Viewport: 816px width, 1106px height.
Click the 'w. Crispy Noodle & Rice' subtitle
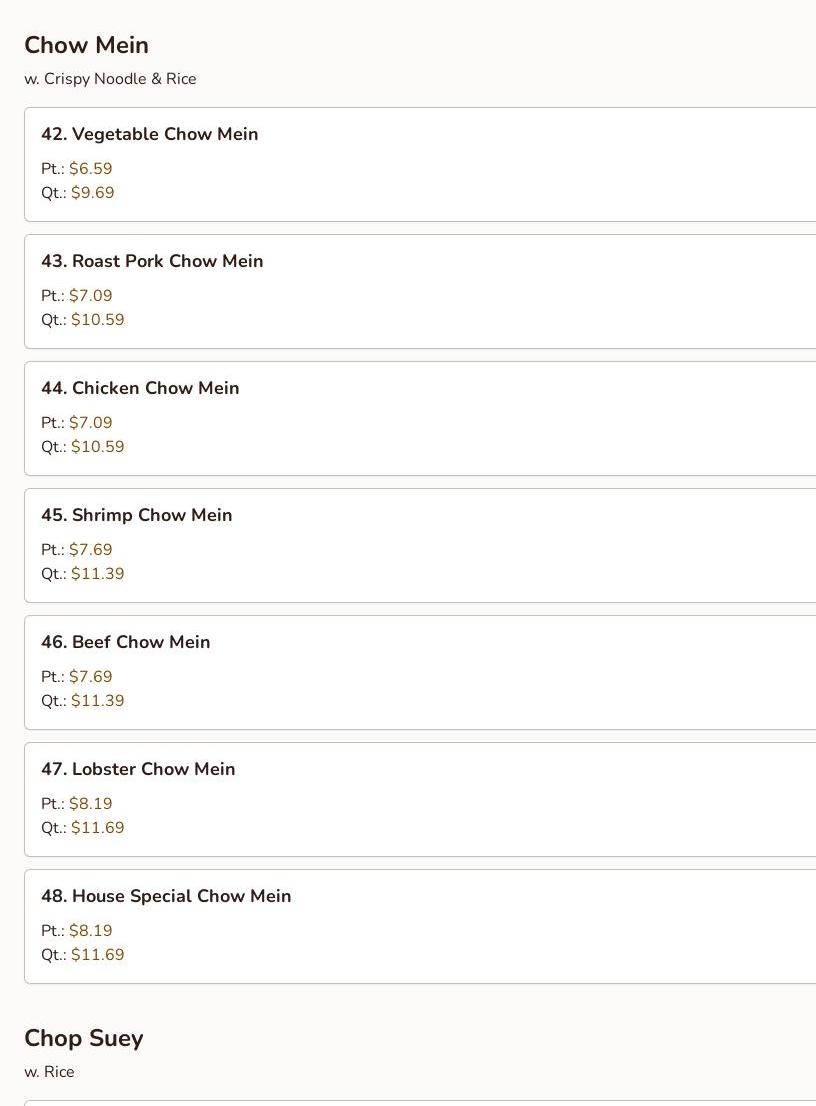pos(110,79)
